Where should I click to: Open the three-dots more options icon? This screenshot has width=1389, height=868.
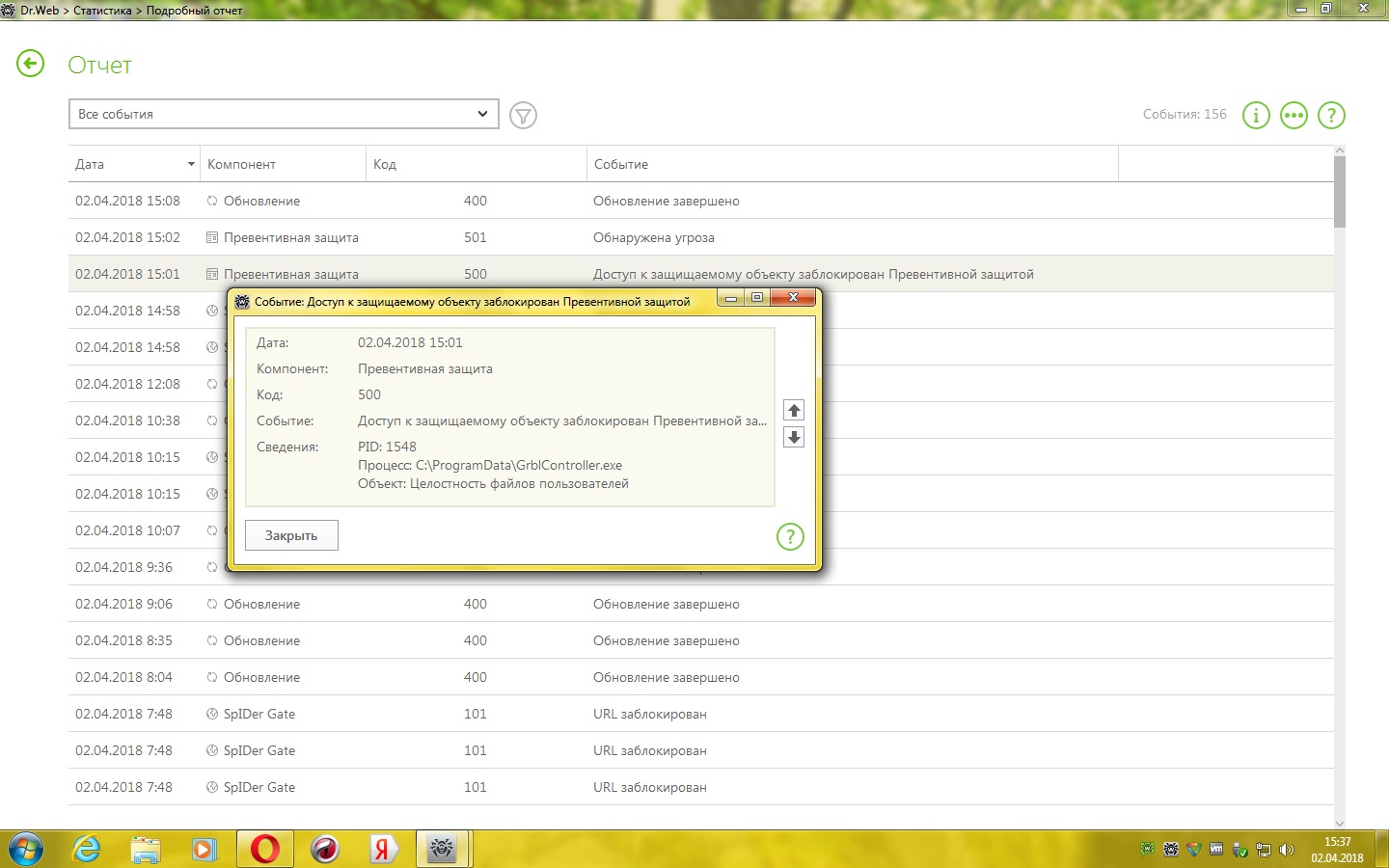(x=1294, y=116)
